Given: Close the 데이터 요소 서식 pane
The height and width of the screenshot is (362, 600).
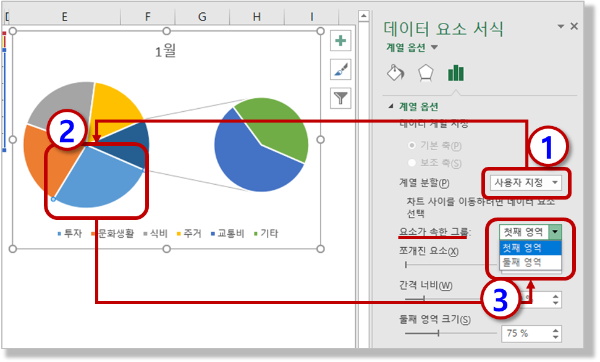Looking at the screenshot, I should click(574, 26).
